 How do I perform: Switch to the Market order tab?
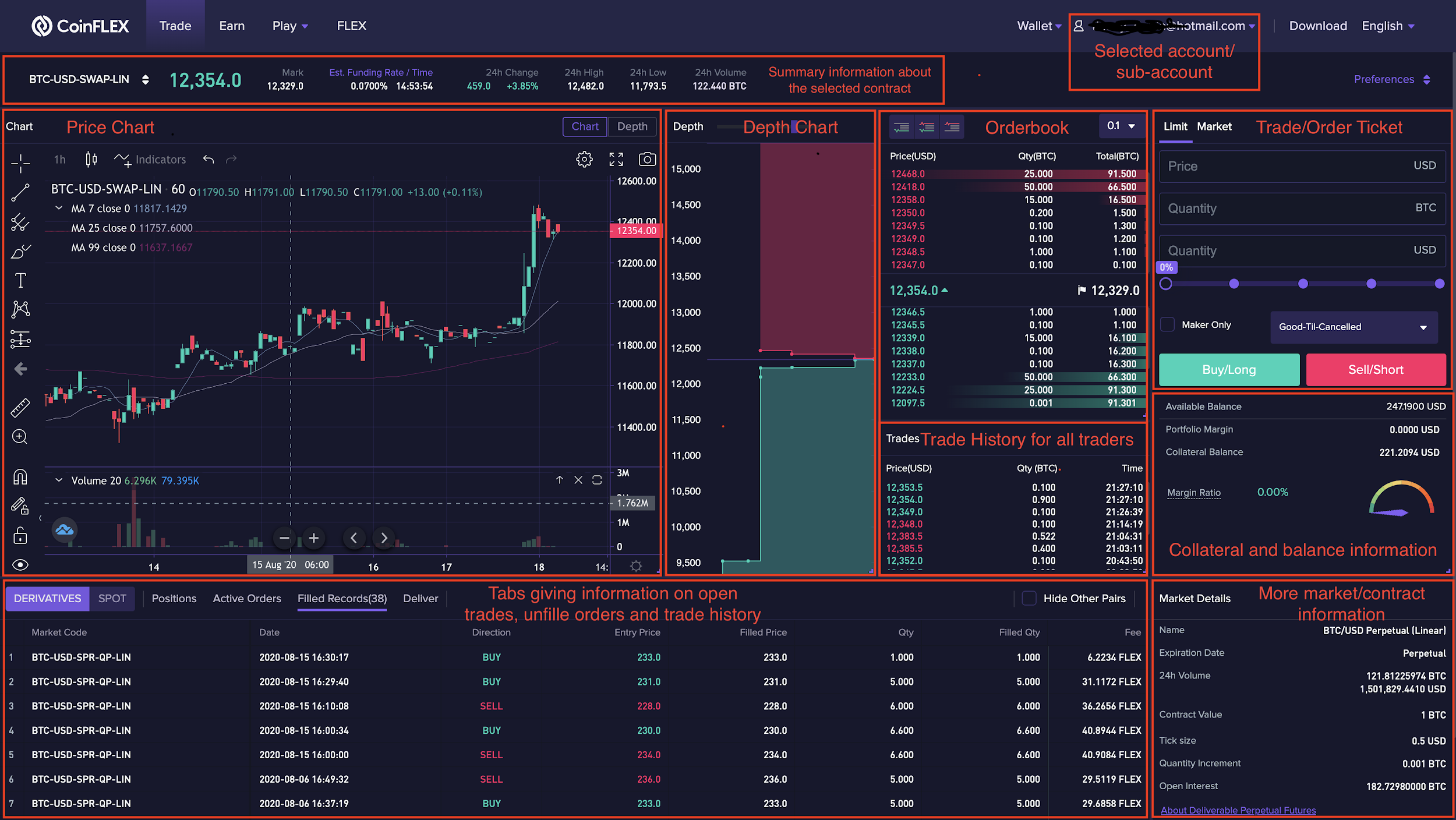coord(1214,126)
